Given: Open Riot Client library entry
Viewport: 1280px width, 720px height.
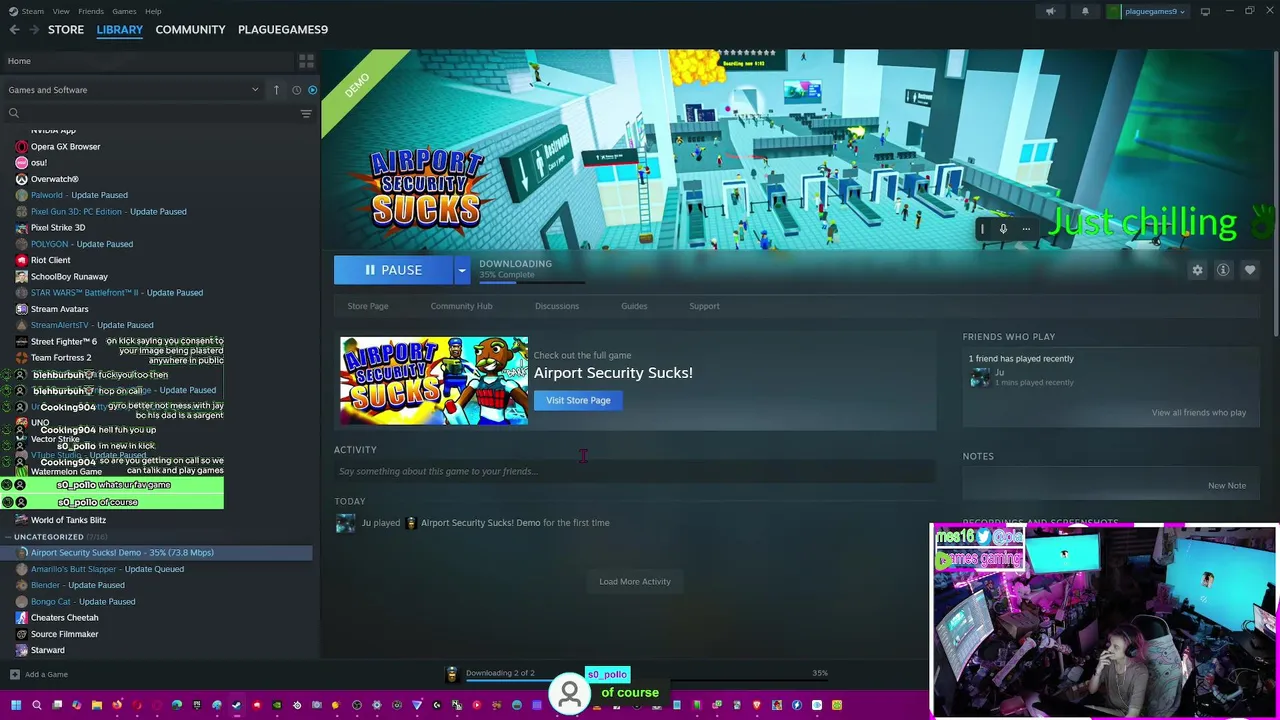Looking at the screenshot, I should [x=51, y=260].
